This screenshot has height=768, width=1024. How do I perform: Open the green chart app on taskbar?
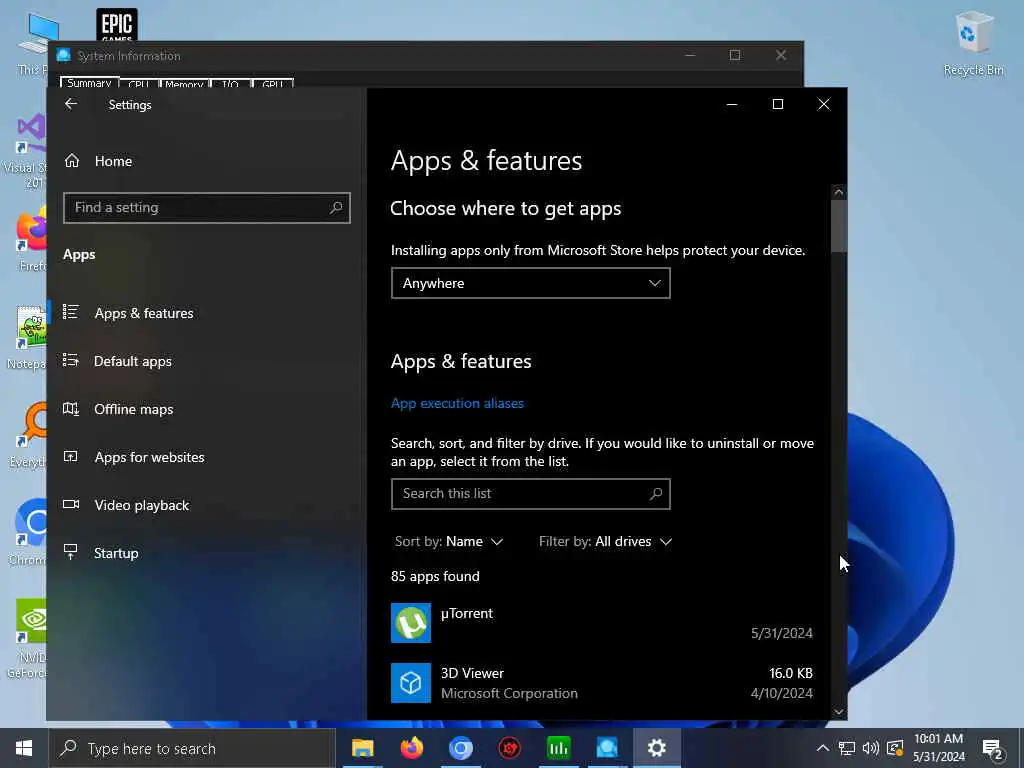pos(558,748)
